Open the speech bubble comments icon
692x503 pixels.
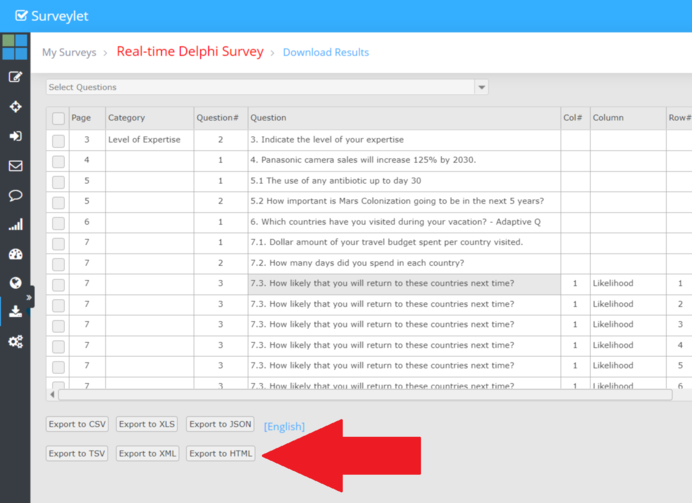(x=15, y=195)
